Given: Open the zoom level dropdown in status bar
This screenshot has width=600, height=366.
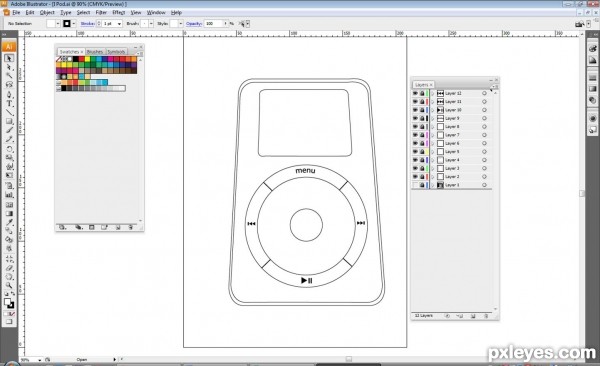Looking at the screenshot, I should pos(39,360).
